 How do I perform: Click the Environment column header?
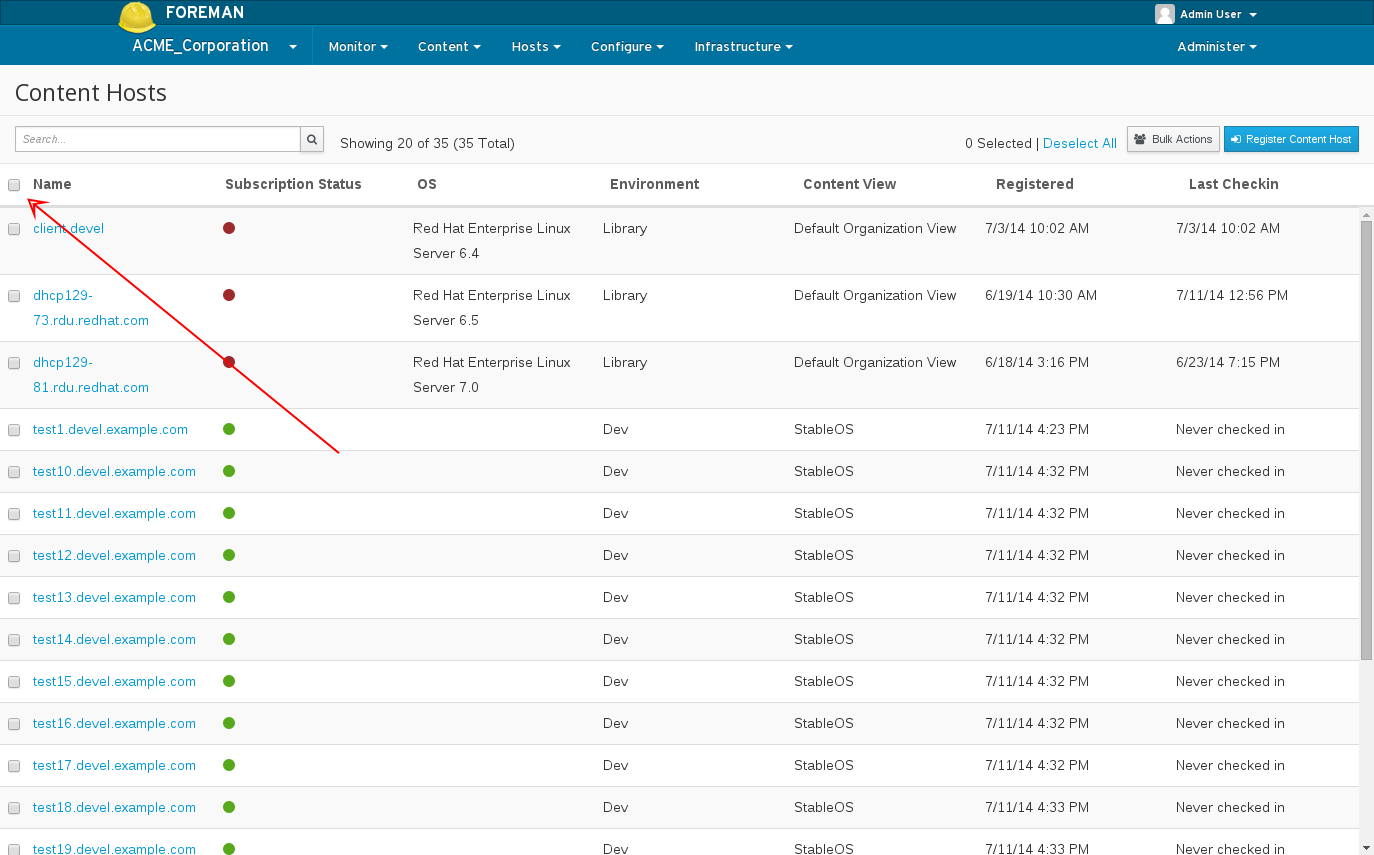pos(654,184)
